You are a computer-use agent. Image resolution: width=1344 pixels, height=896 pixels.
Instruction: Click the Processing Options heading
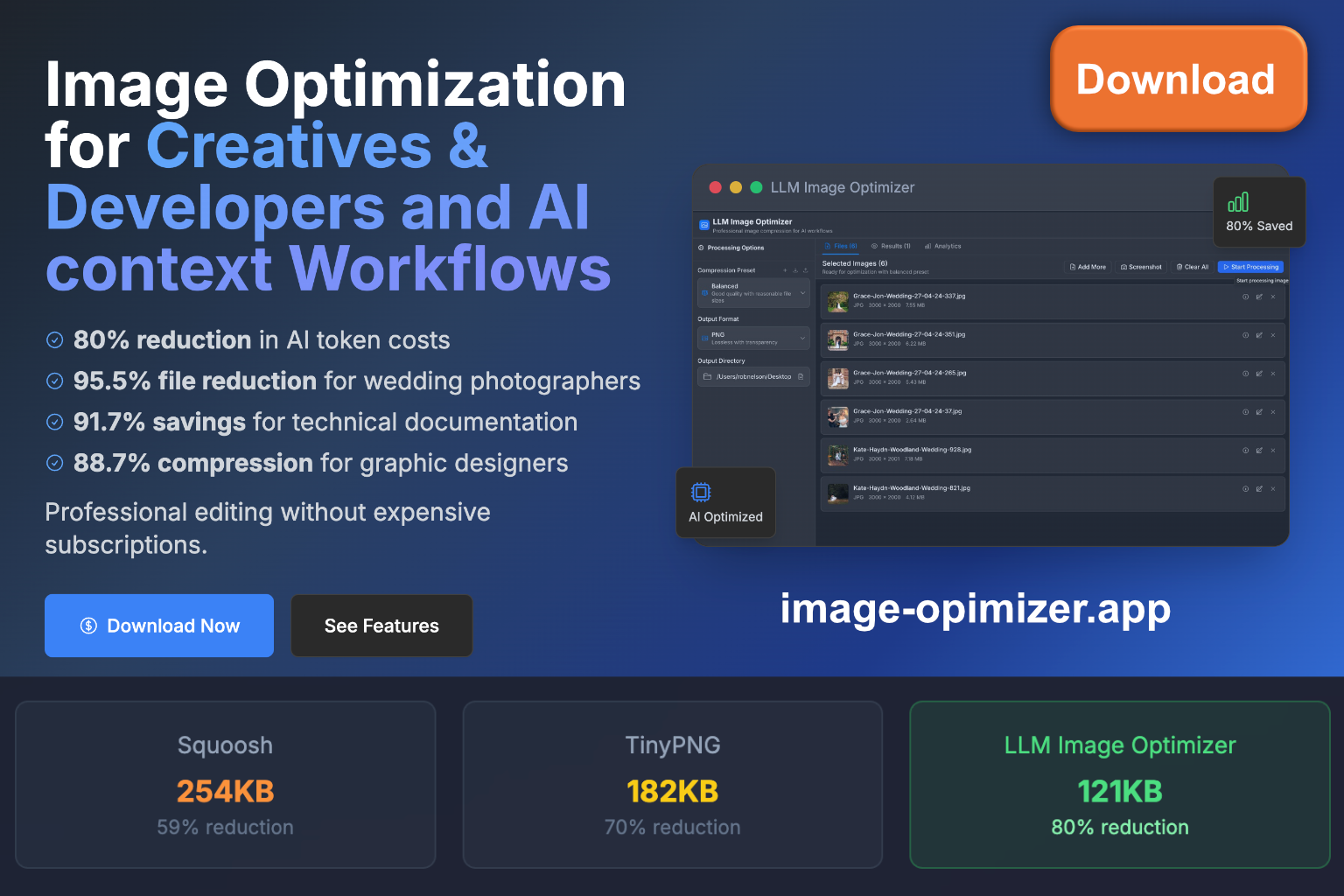tap(736, 248)
